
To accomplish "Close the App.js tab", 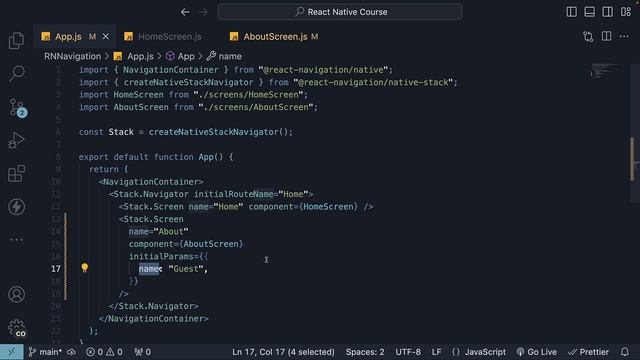I will (106, 37).
